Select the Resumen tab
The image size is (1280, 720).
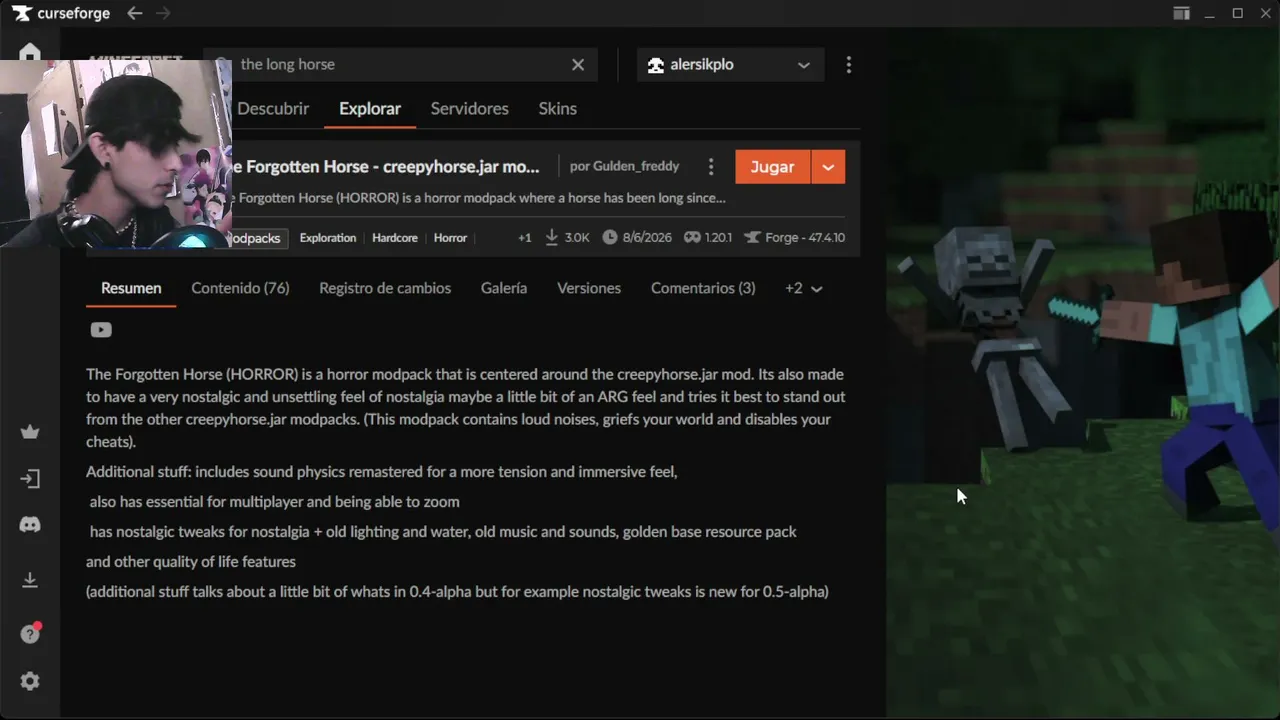pos(131,288)
